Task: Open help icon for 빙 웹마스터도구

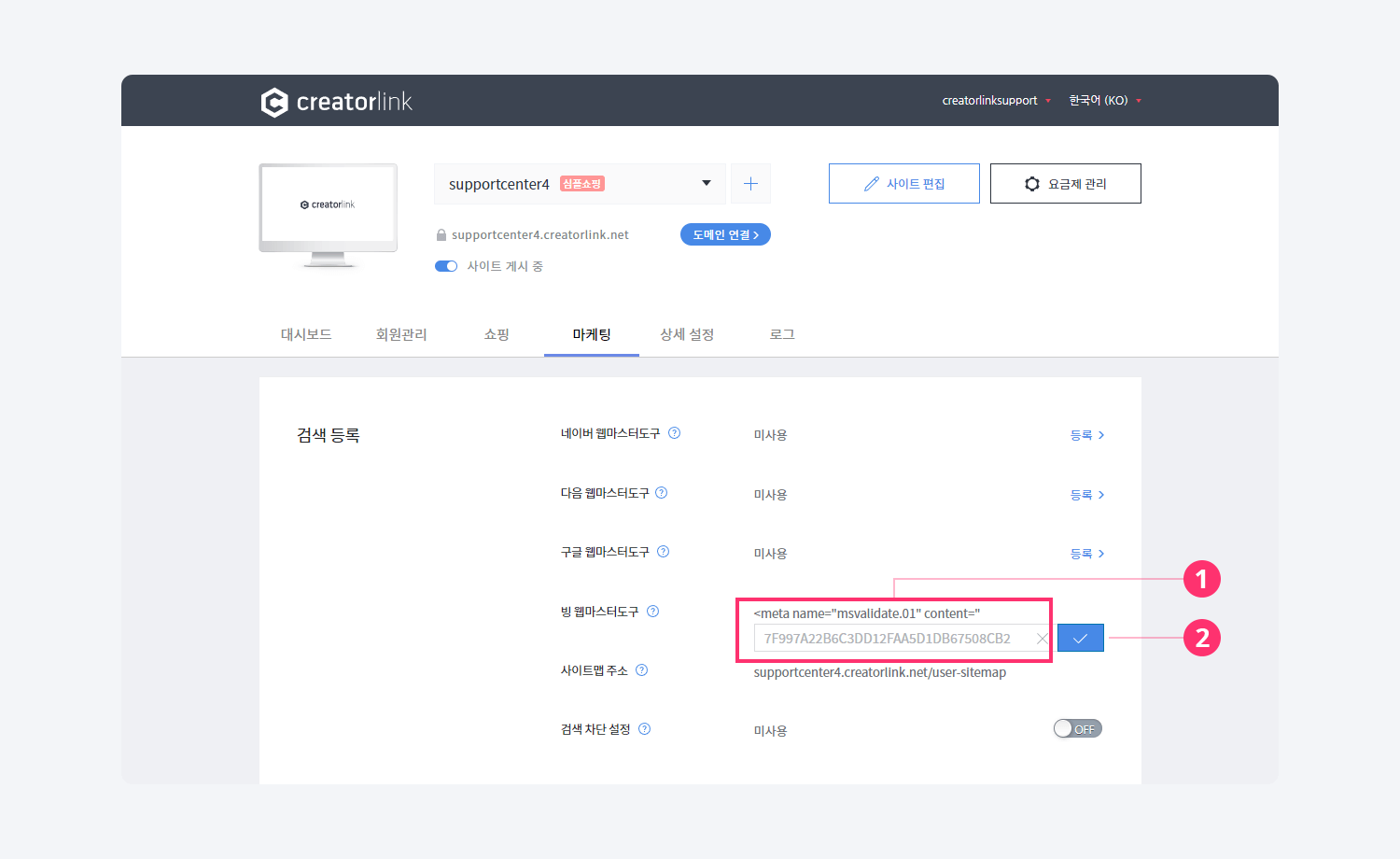Action: coord(653,612)
